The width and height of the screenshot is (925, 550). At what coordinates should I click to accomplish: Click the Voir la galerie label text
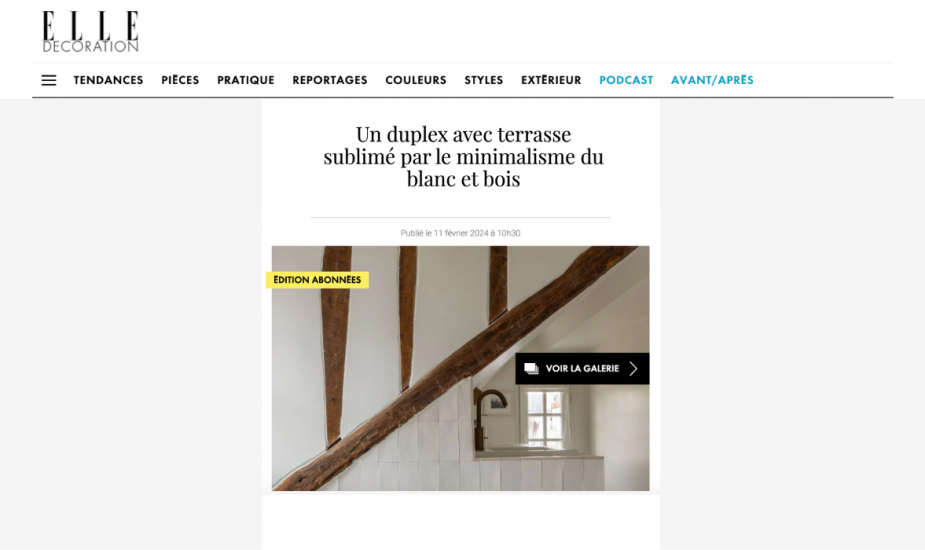[x=582, y=369]
